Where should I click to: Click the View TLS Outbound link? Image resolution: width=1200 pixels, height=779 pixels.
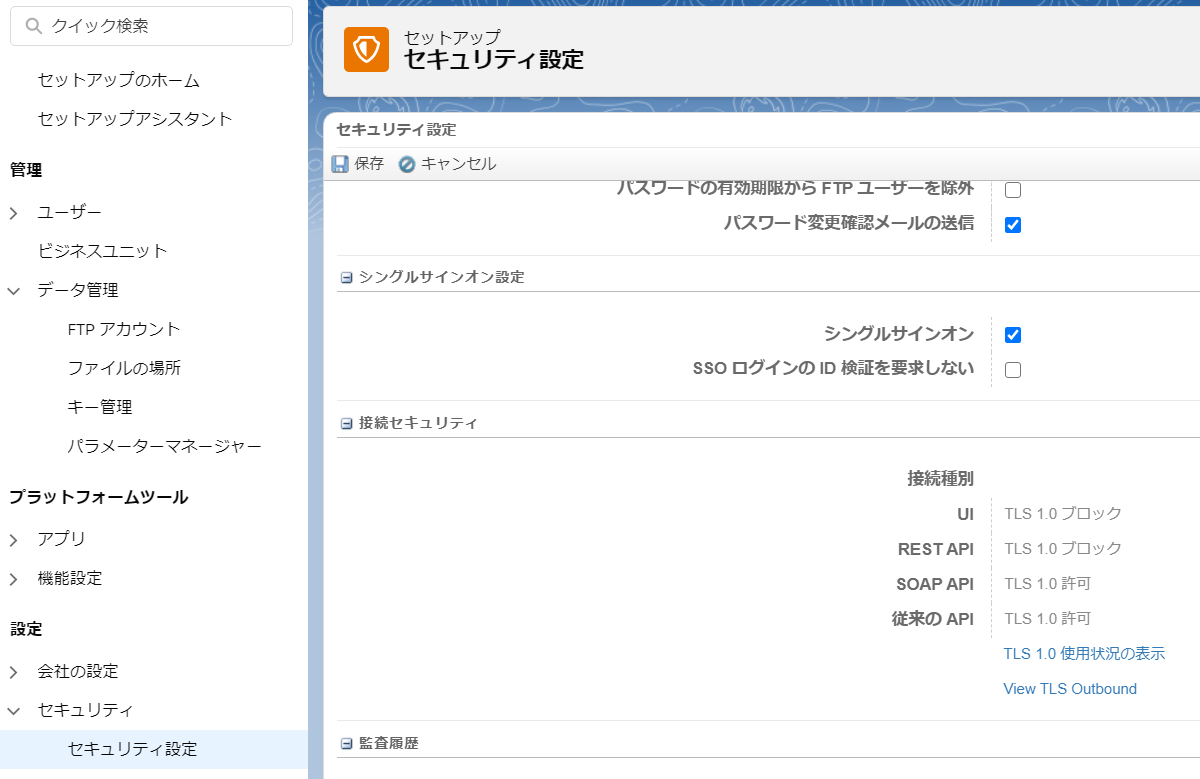point(1069,688)
